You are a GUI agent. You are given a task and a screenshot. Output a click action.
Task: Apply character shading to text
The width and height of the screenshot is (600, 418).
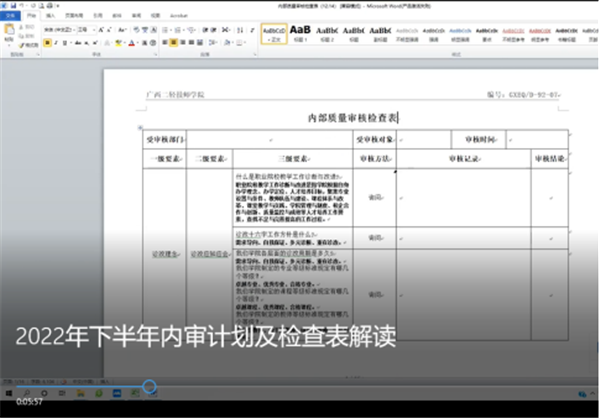click(x=144, y=42)
